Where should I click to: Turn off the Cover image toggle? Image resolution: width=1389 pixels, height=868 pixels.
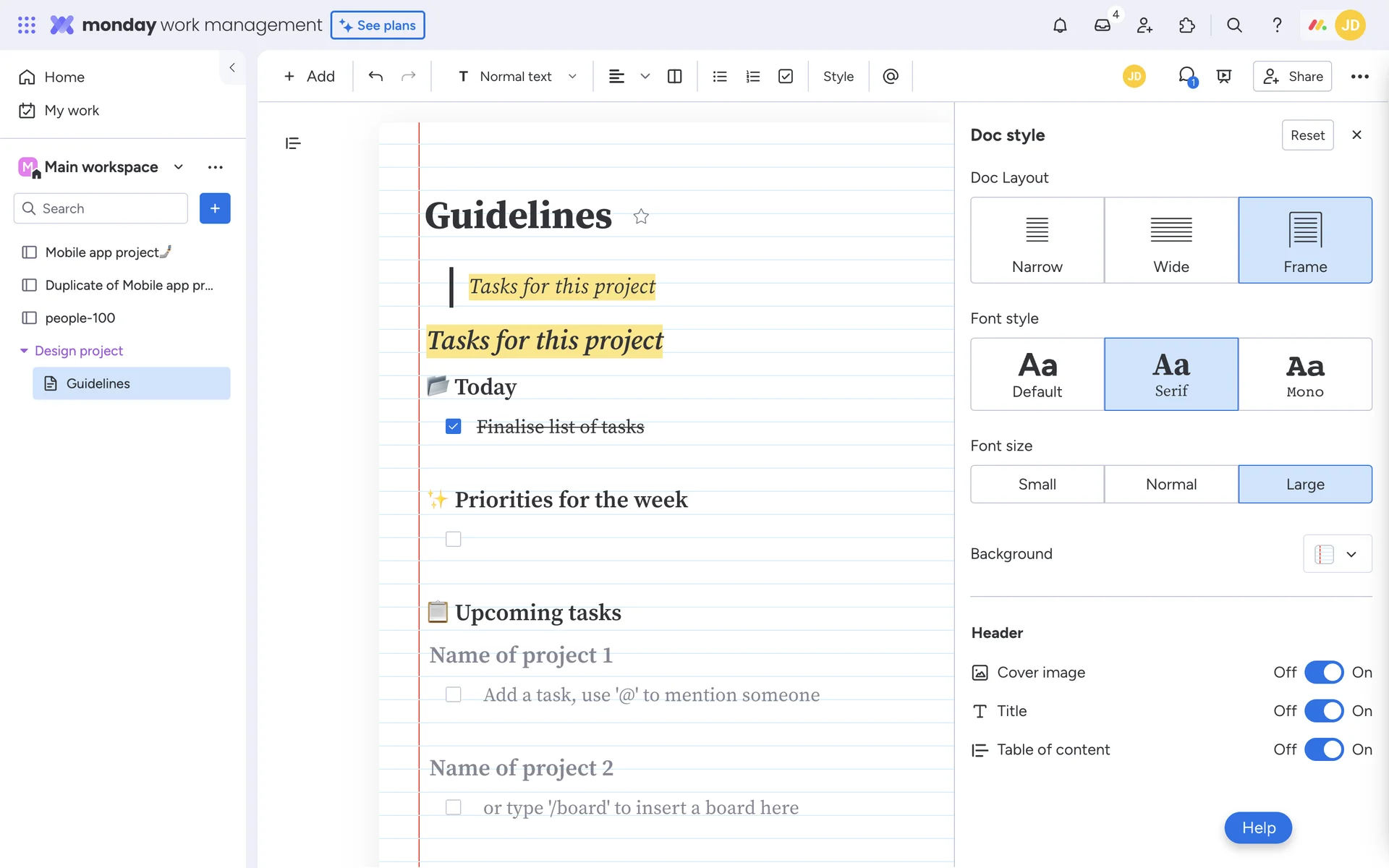pyautogui.click(x=1323, y=672)
